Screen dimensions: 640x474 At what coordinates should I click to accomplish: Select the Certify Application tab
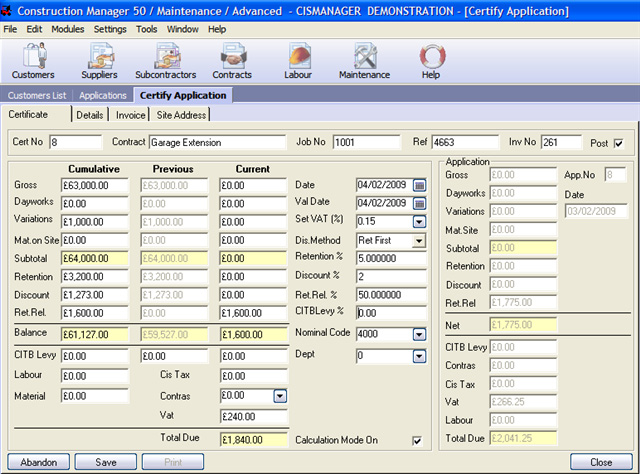pos(183,95)
